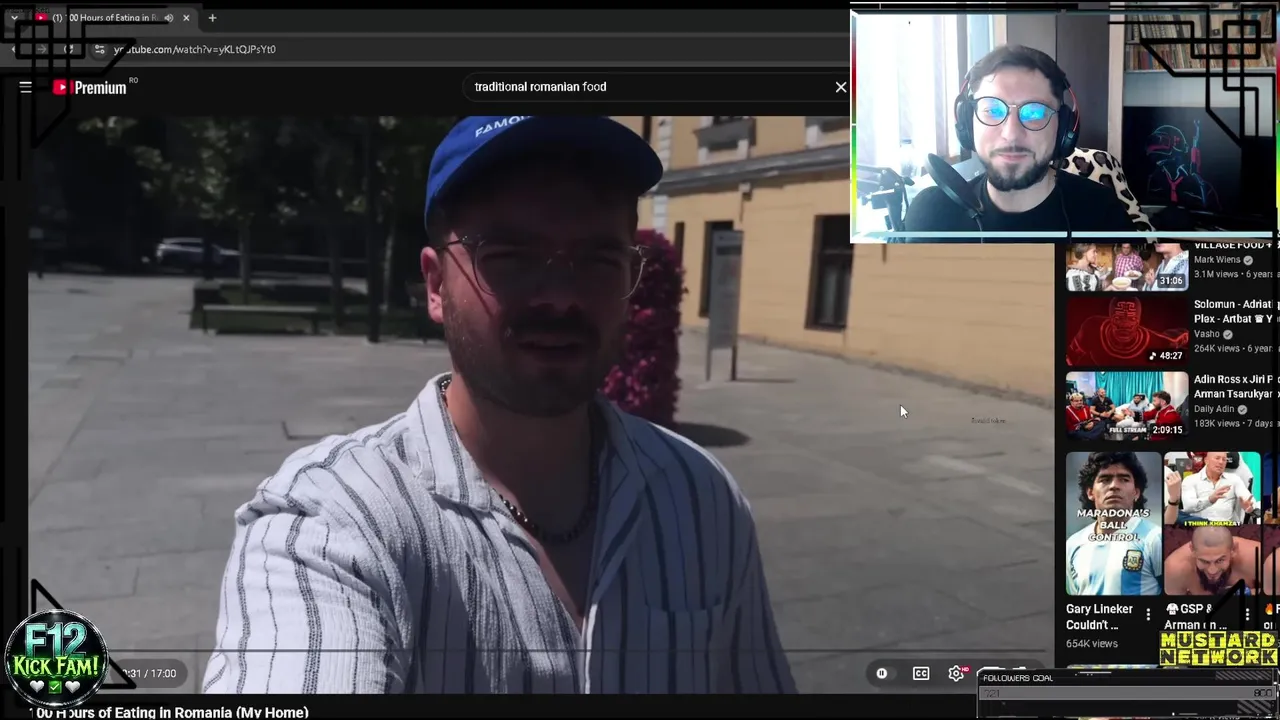Visit the Daily Adin channel name
Viewport: 1280px width, 720px height.
click(1214, 409)
